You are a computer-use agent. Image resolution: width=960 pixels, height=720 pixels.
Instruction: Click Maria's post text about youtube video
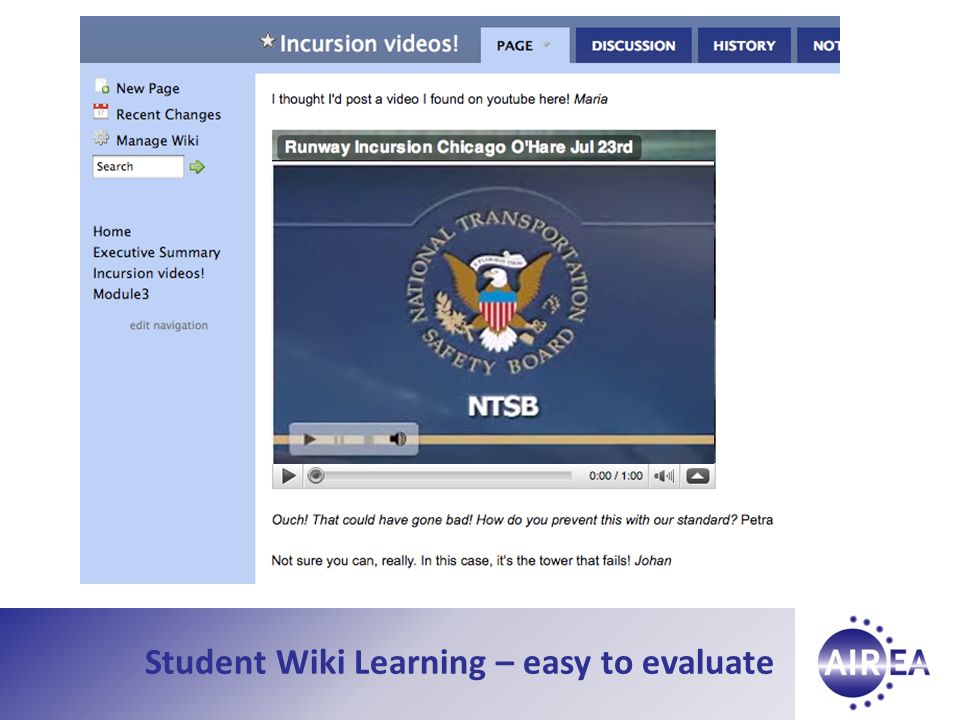(439, 99)
